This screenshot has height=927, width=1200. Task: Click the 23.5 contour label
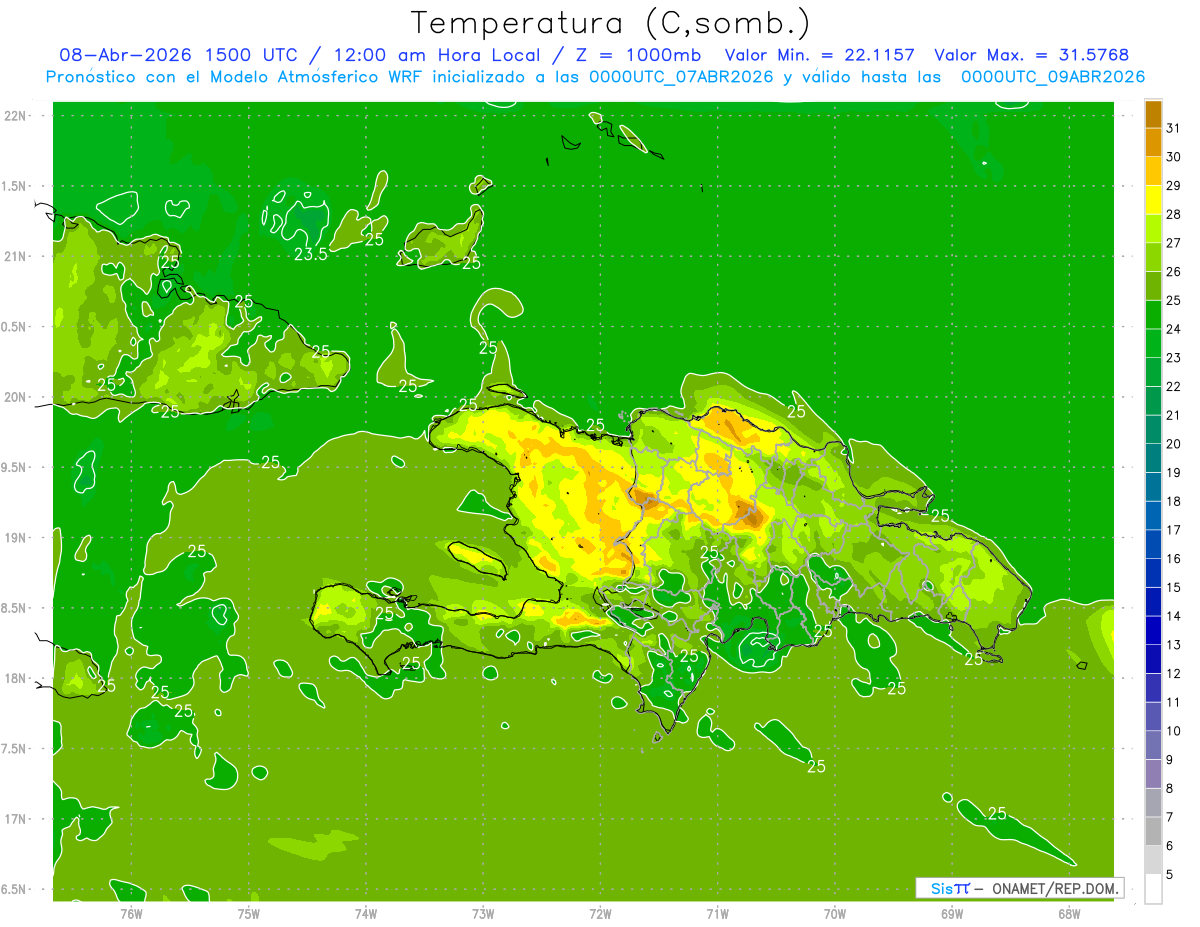tap(311, 255)
